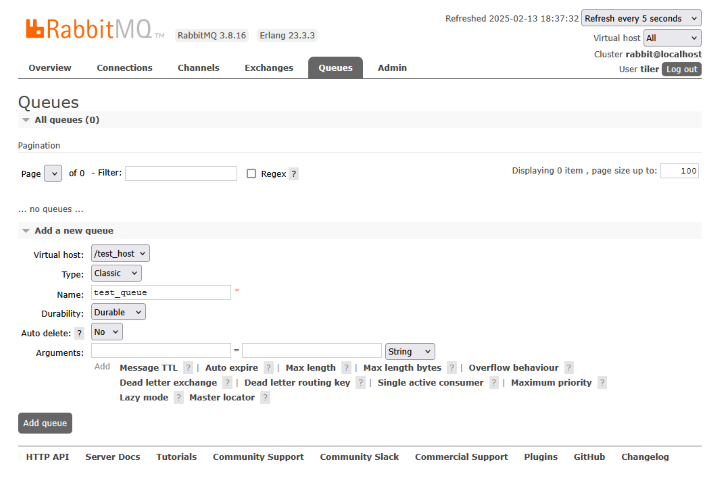
Task: Open help for Auto delete
Action: 79,333
